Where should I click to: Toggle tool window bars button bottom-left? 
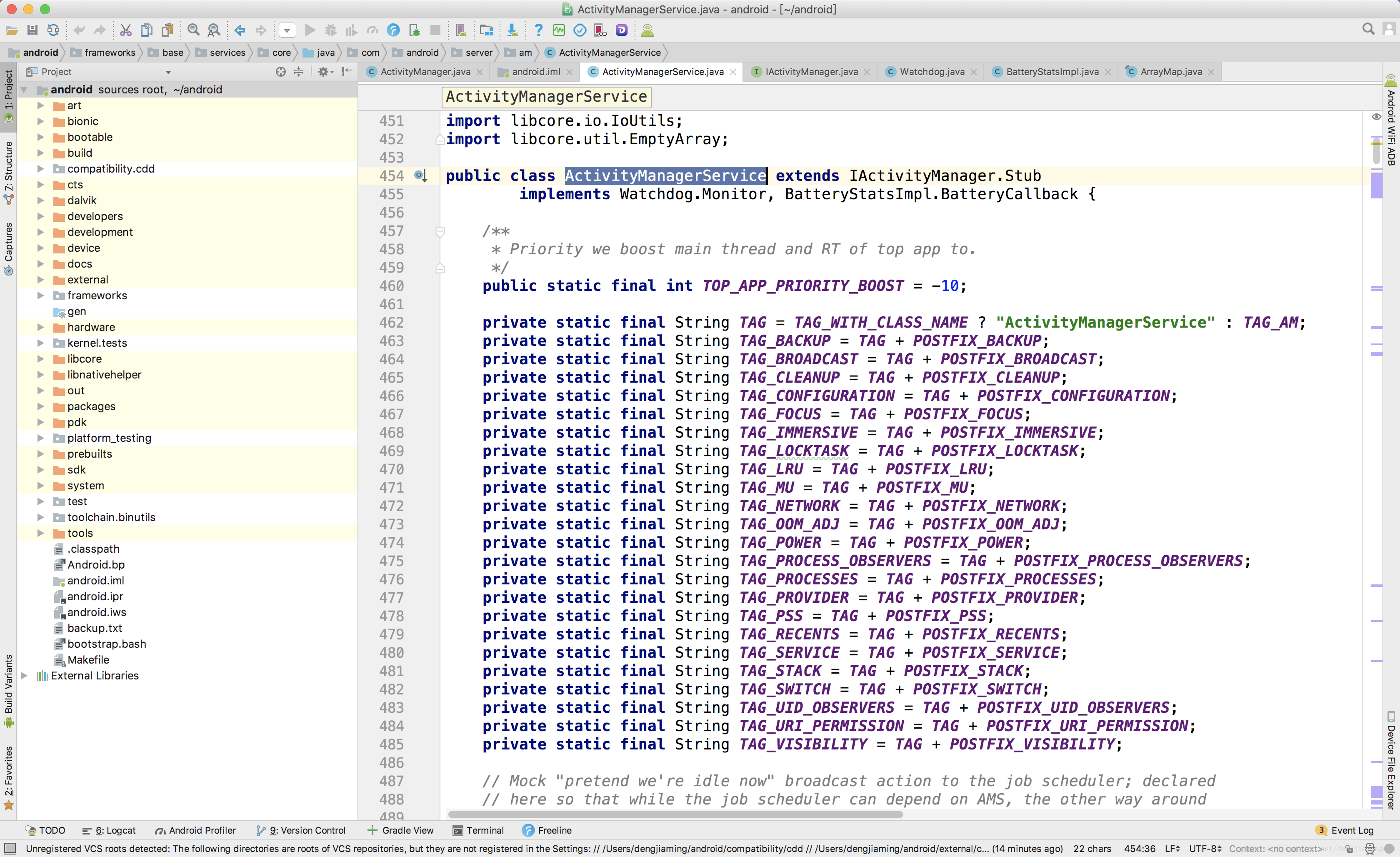[x=10, y=849]
